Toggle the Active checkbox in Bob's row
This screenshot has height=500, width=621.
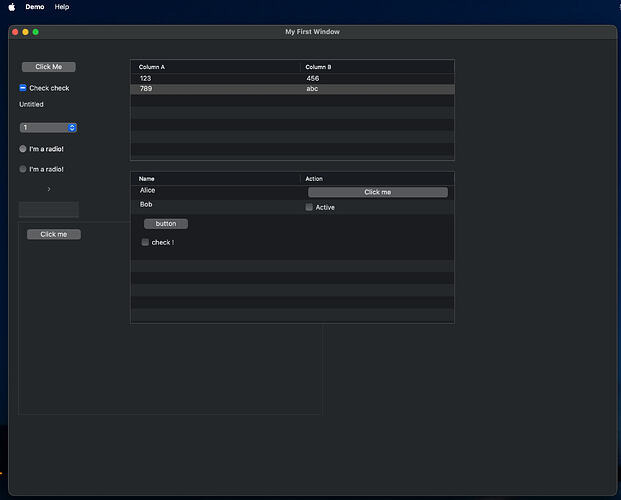point(309,207)
